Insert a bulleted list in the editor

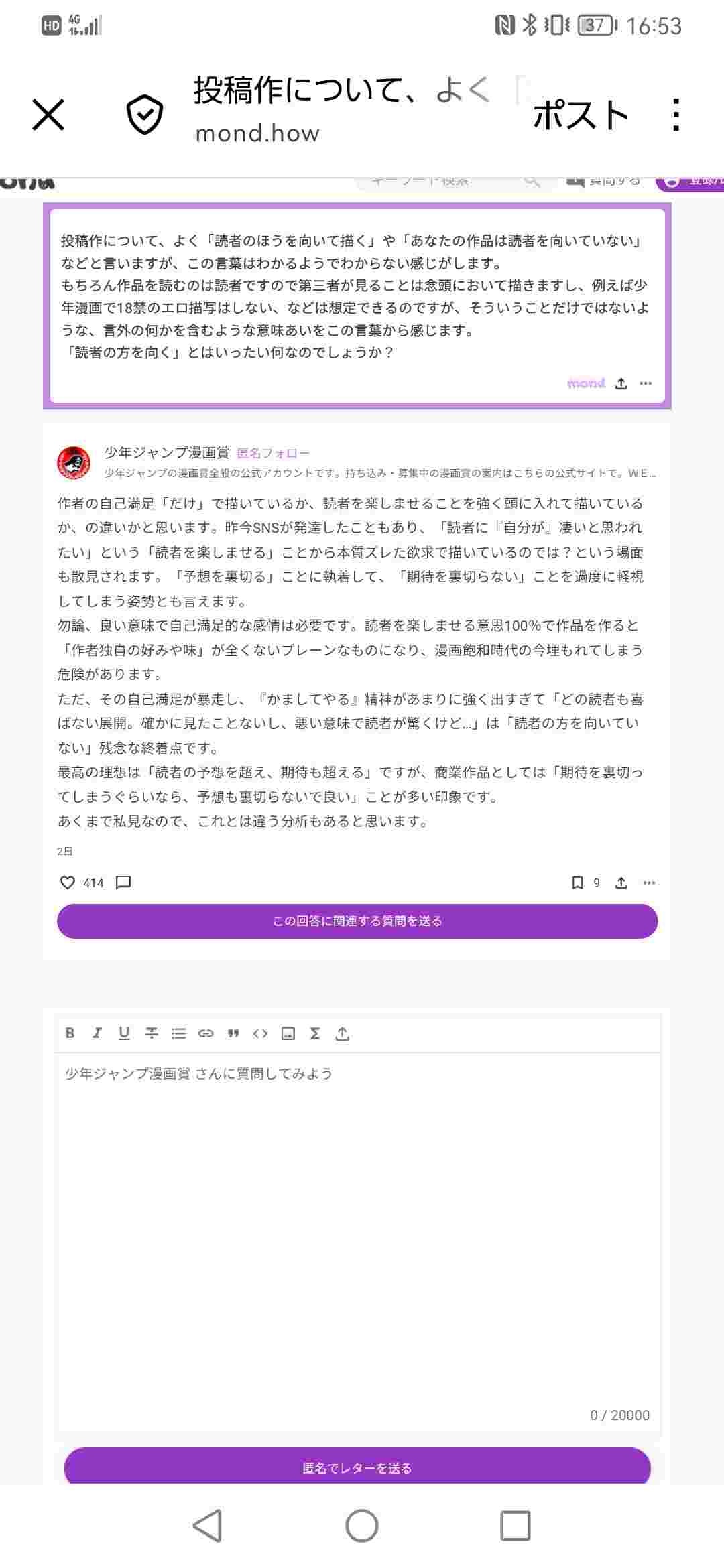coord(178,1033)
